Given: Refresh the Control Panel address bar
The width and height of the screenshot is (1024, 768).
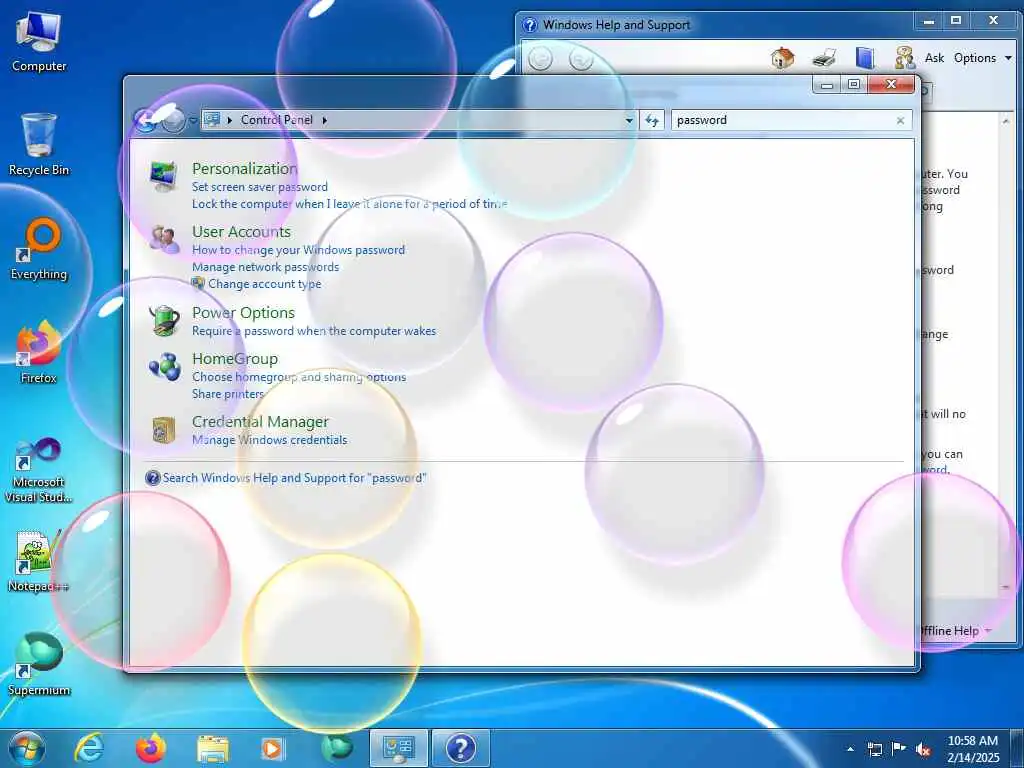Looking at the screenshot, I should (x=652, y=120).
